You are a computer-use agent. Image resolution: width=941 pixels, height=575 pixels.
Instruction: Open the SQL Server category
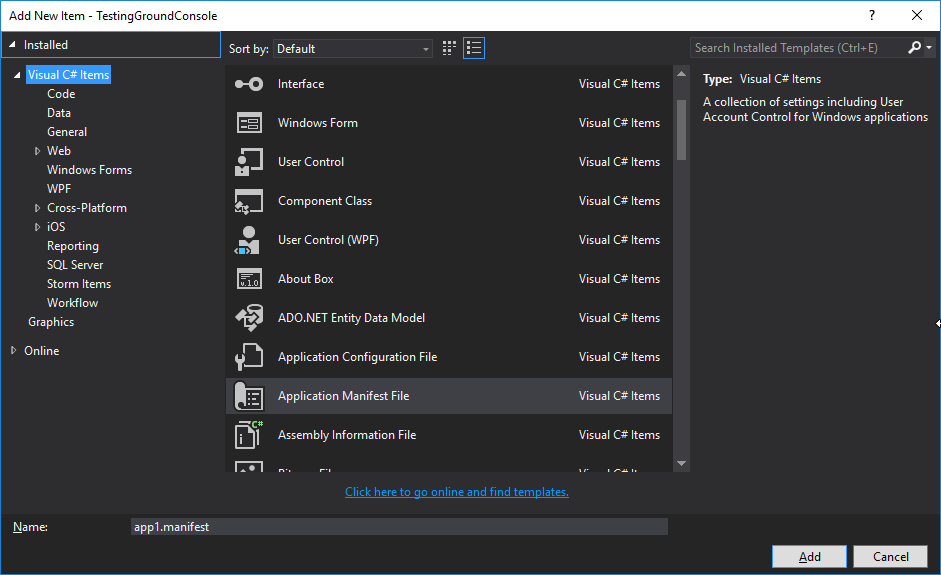pyautogui.click(x=75, y=265)
